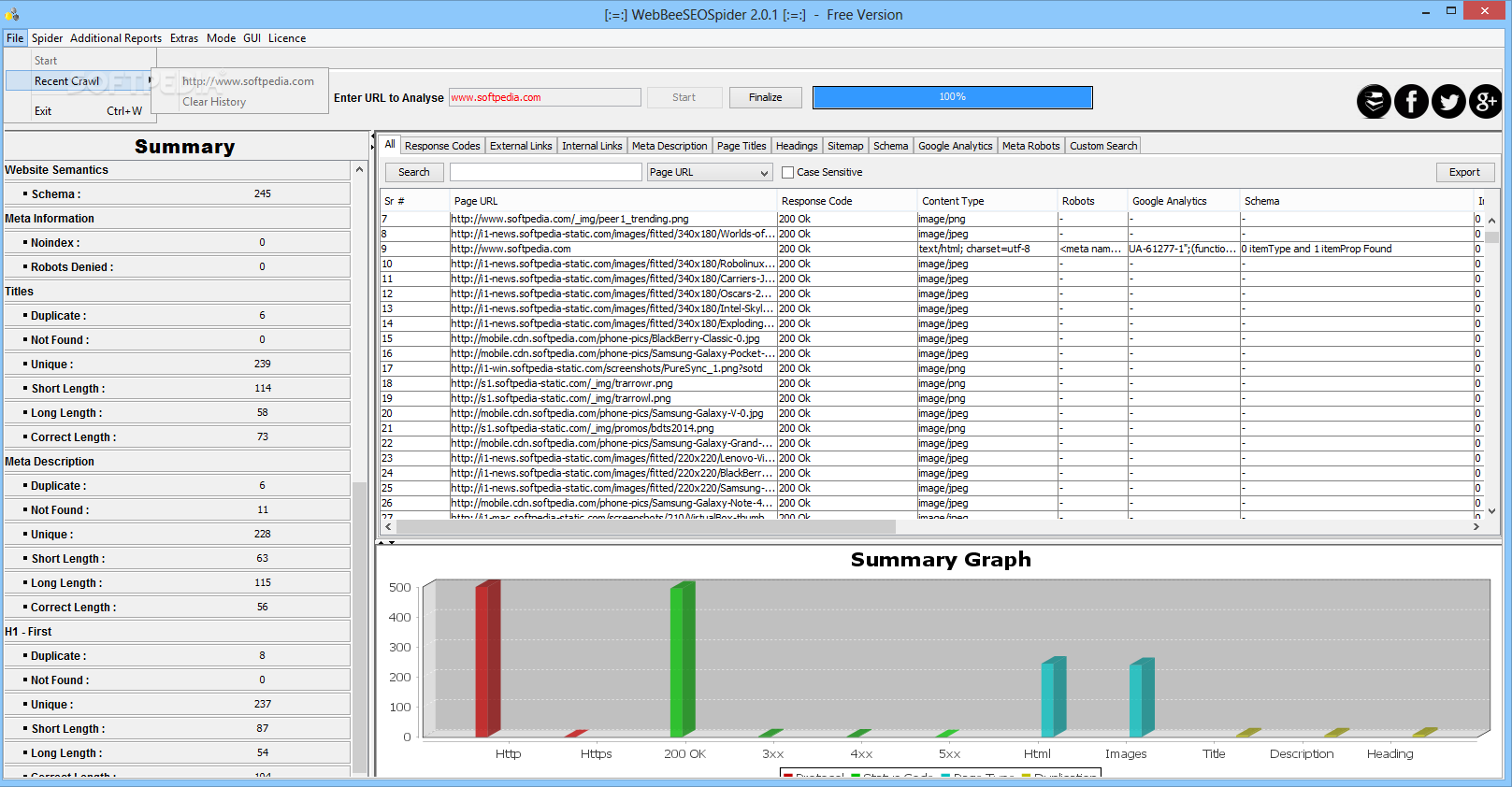Click the Meta Description Not Found value 11

(x=263, y=509)
